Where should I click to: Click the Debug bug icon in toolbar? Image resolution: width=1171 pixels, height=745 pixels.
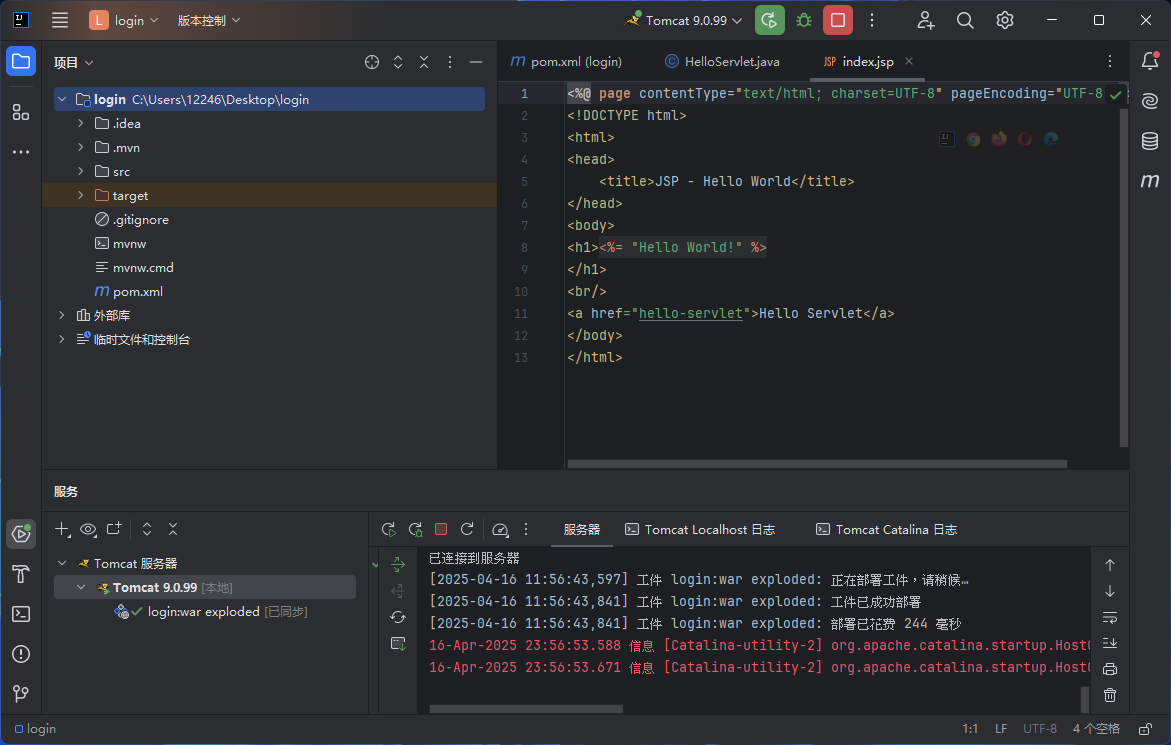804,20
